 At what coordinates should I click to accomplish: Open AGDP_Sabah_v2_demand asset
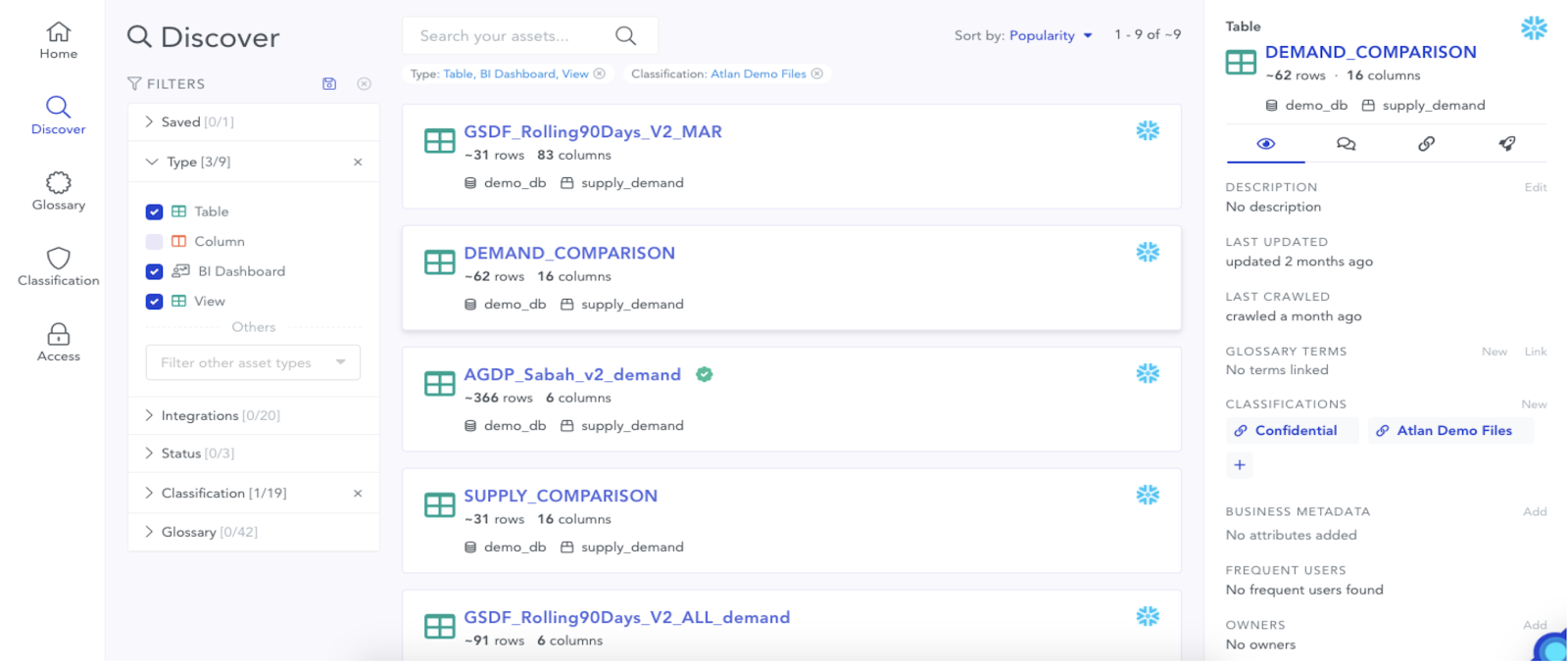[x=572, y=374]
